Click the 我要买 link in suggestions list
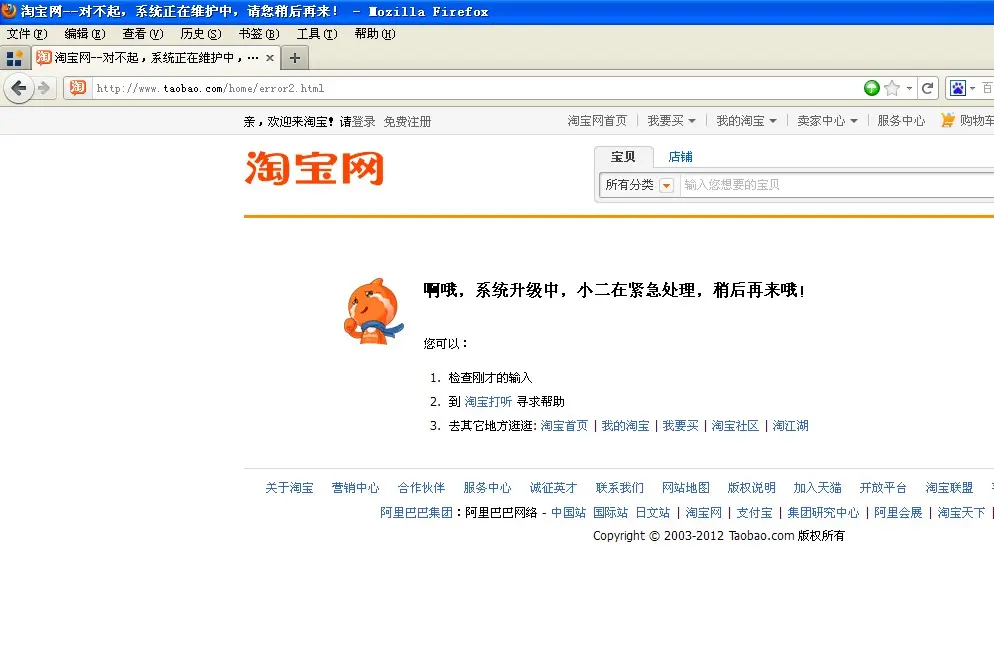This screenshot has width=994, height=654. click(680, 426)
